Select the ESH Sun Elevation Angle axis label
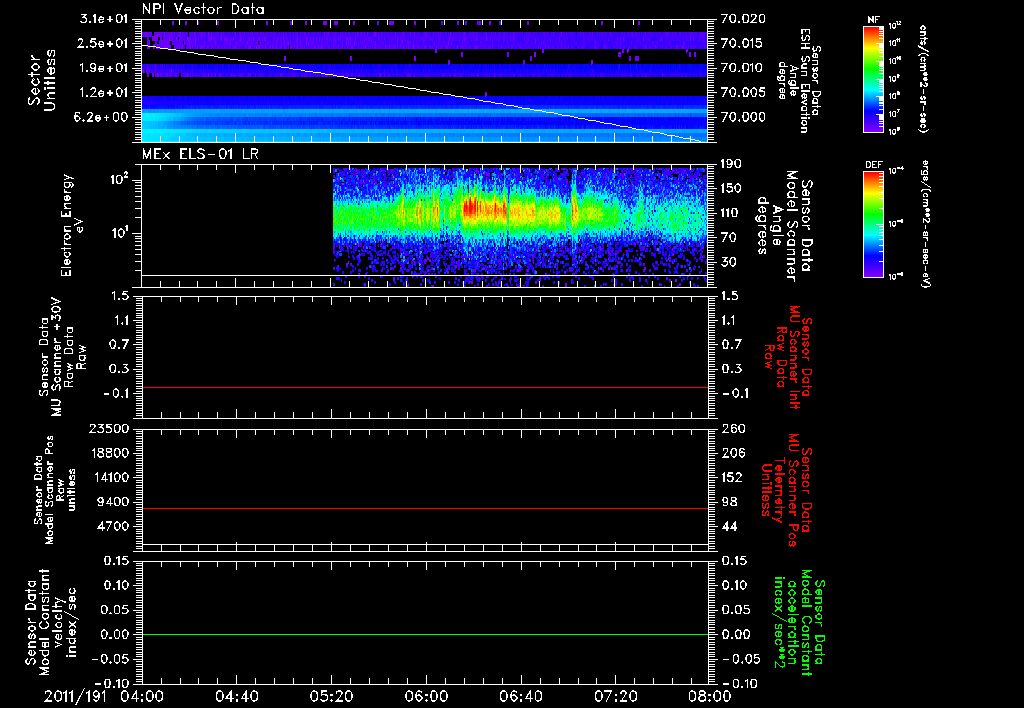The height and width of the screenshot is (708, 1024). 802,75
